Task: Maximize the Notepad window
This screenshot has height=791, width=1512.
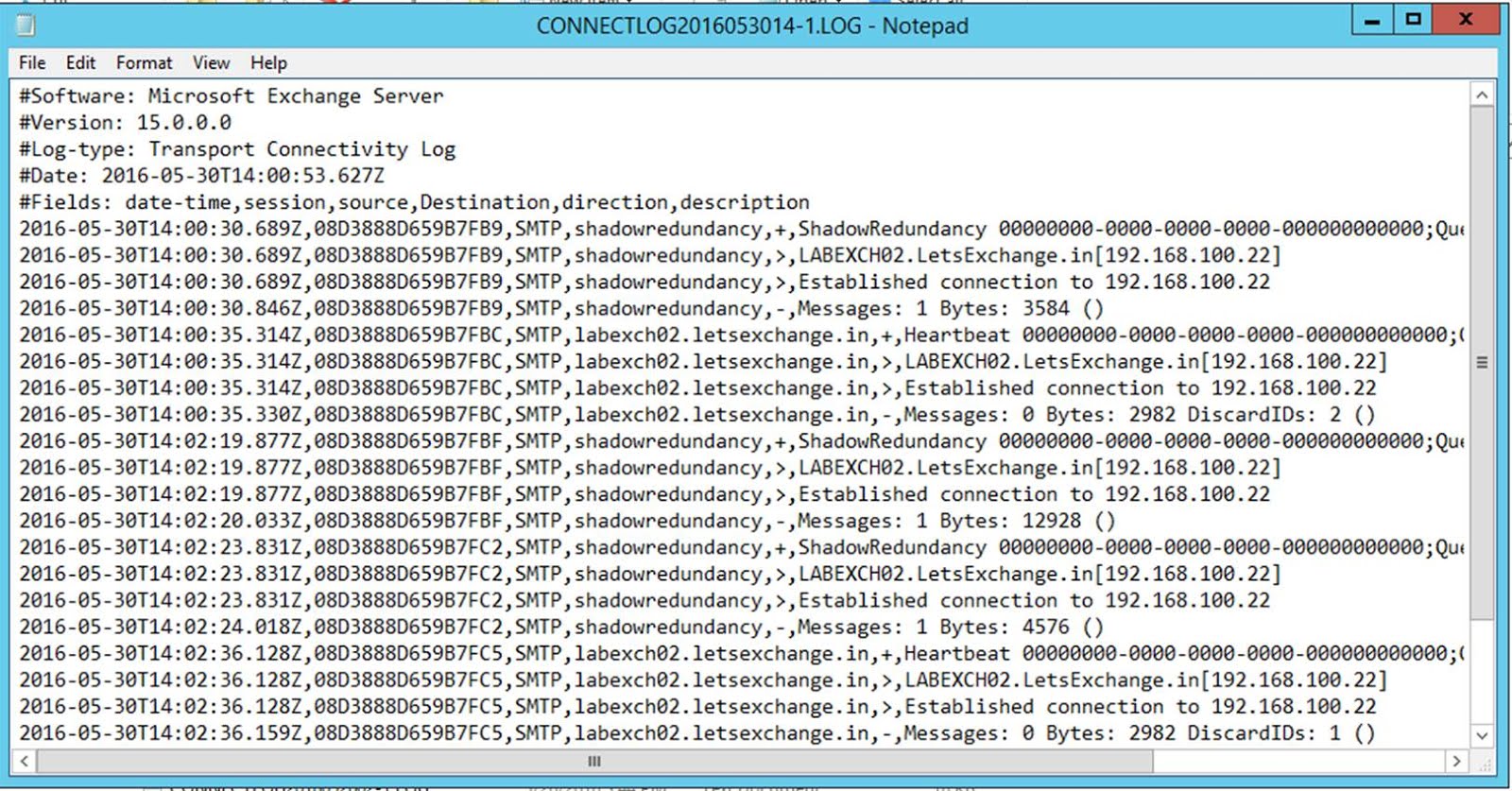Action: pyautogui.click(x=1413, y=20)
